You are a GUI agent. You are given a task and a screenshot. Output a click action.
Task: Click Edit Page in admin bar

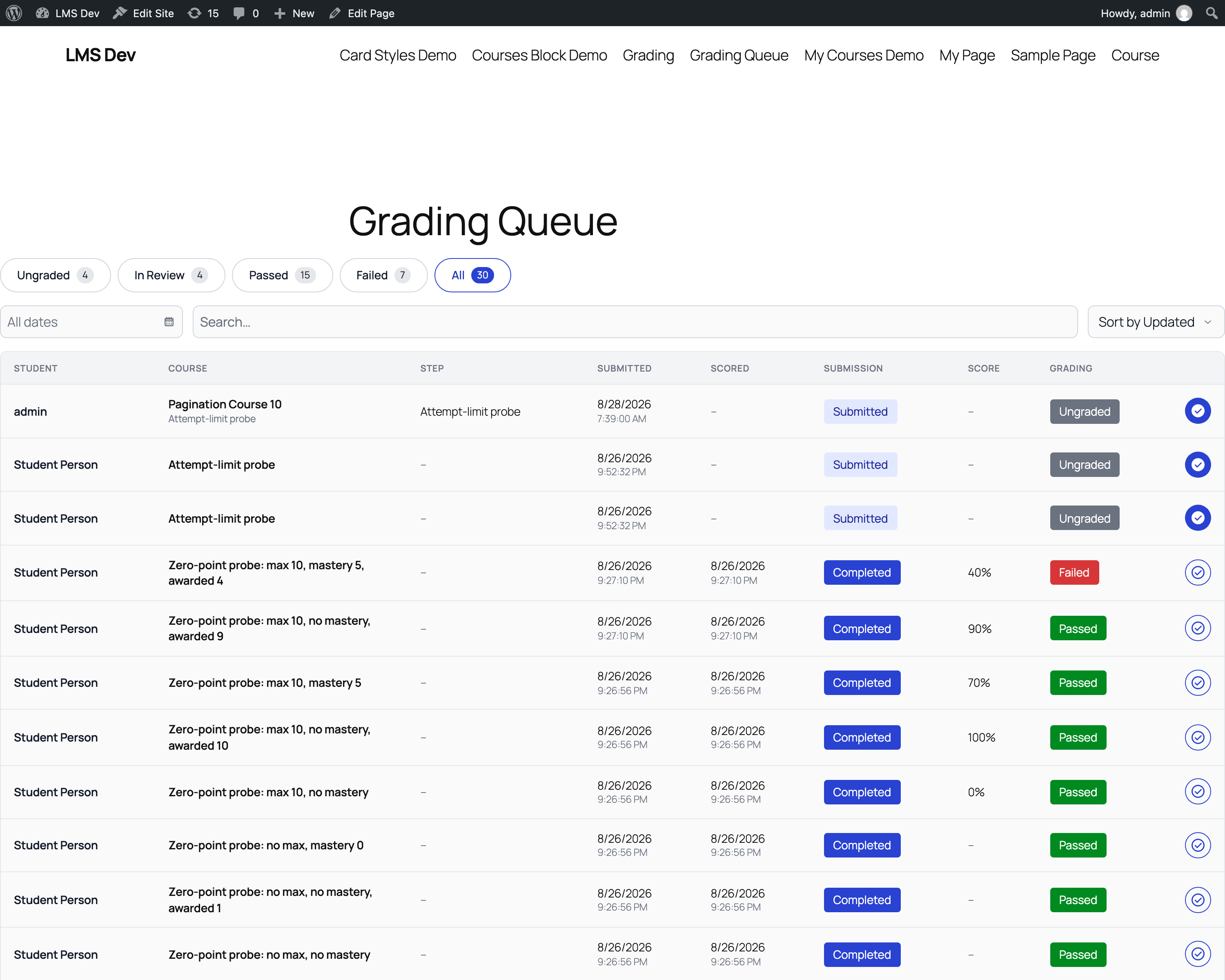pyautogui.click(x=362, y=13)
